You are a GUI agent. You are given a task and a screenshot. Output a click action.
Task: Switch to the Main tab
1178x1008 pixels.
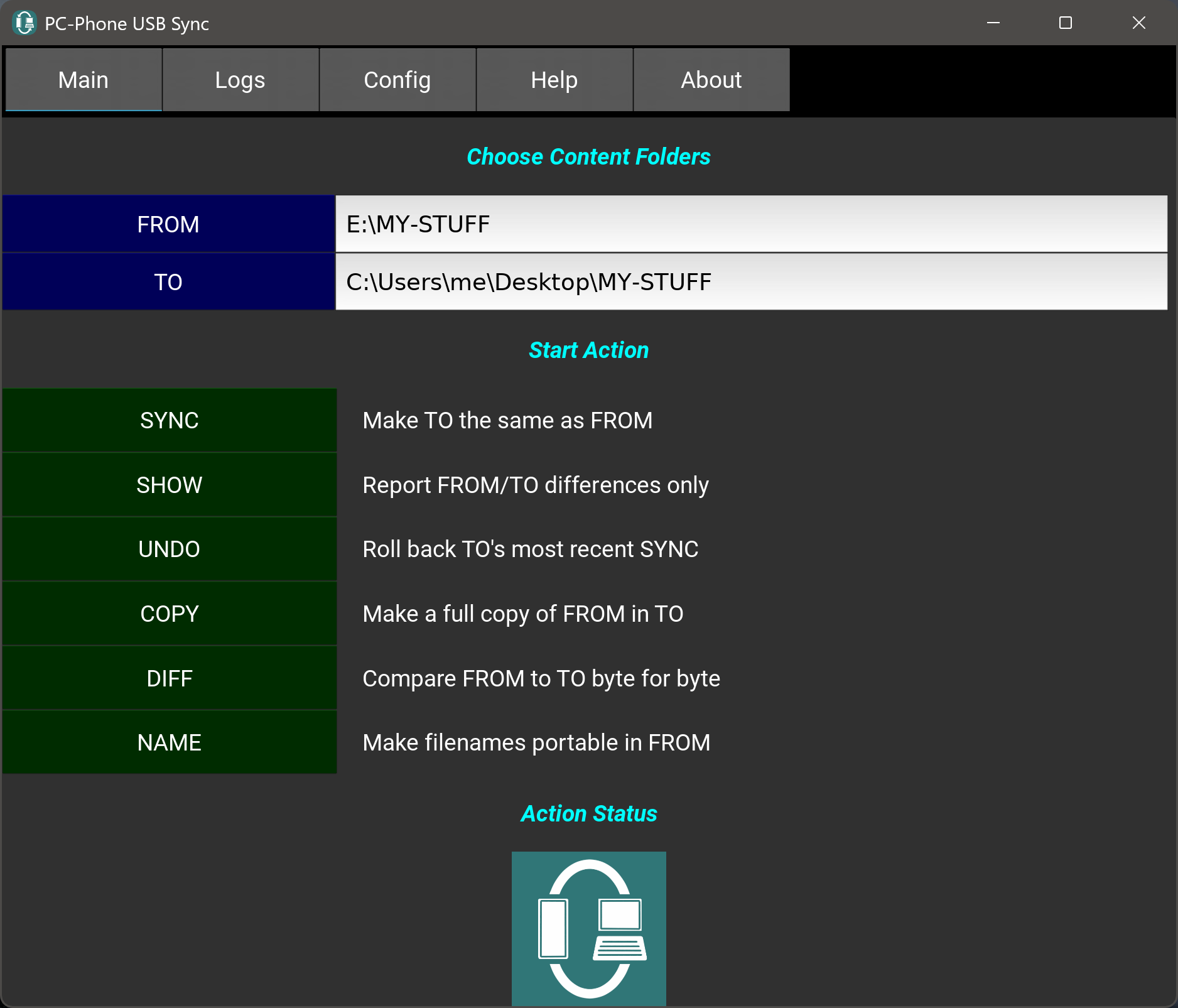(x=84, y=80)
